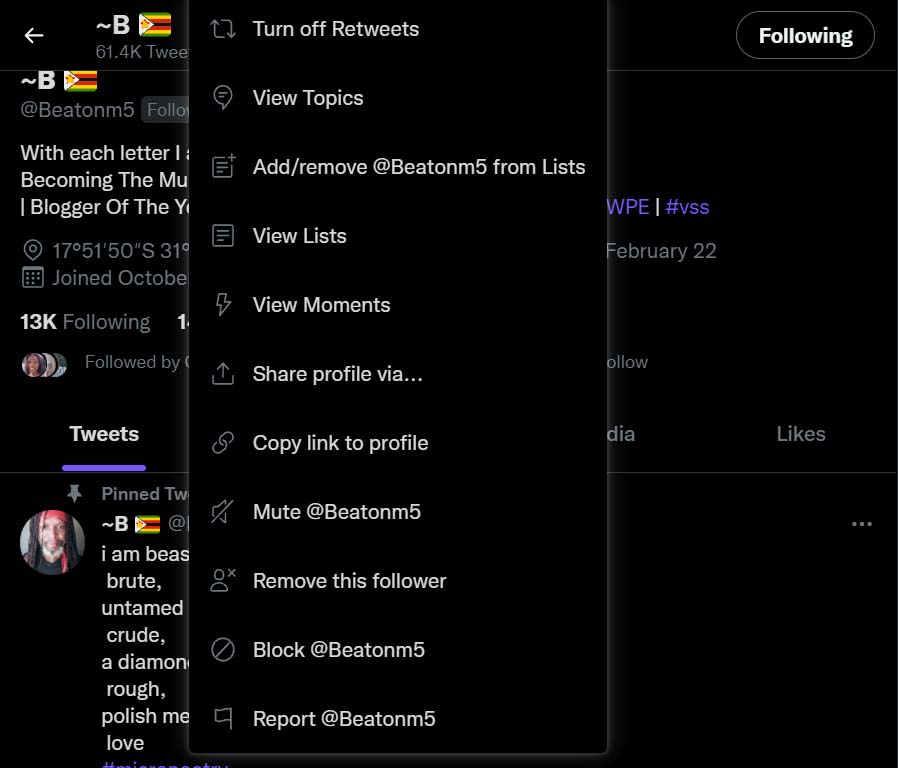Viewport: 898px width, 768px height.
Task: Click the pinned tweet's profile photo
Action: pos(52,542)
